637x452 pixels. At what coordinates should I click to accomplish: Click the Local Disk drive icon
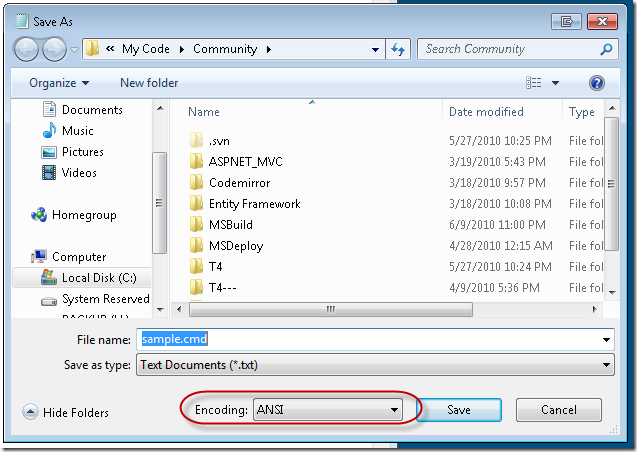49,277
